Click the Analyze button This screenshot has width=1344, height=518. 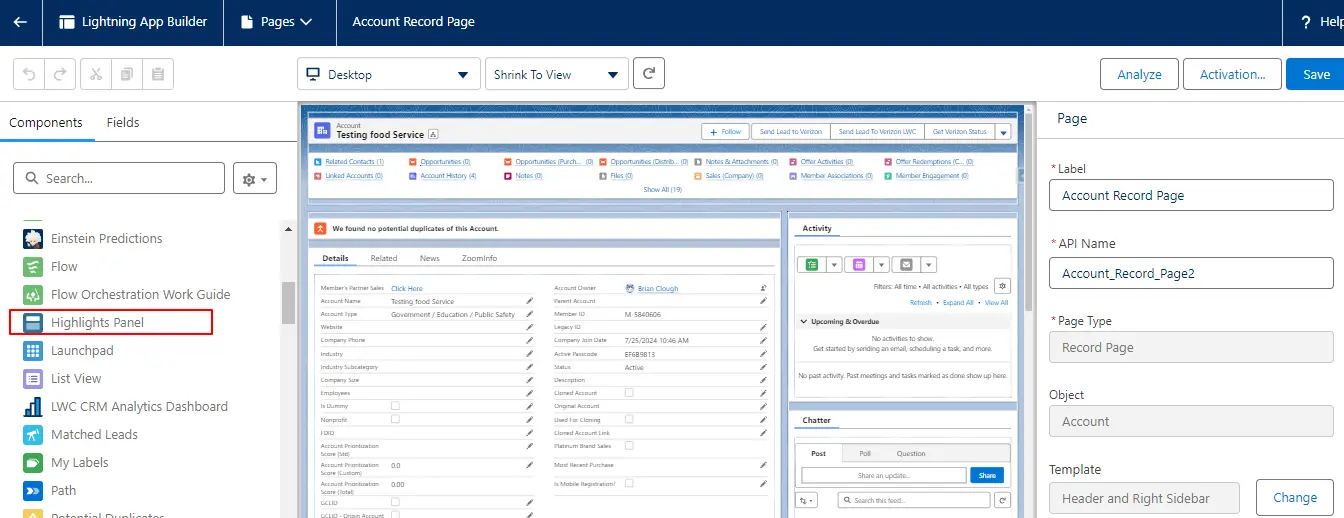click(1139, 74)
